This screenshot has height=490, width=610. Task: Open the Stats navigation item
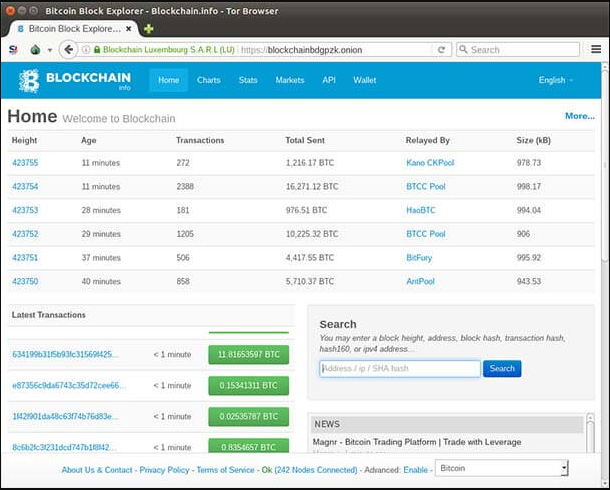tap(248, 80)
